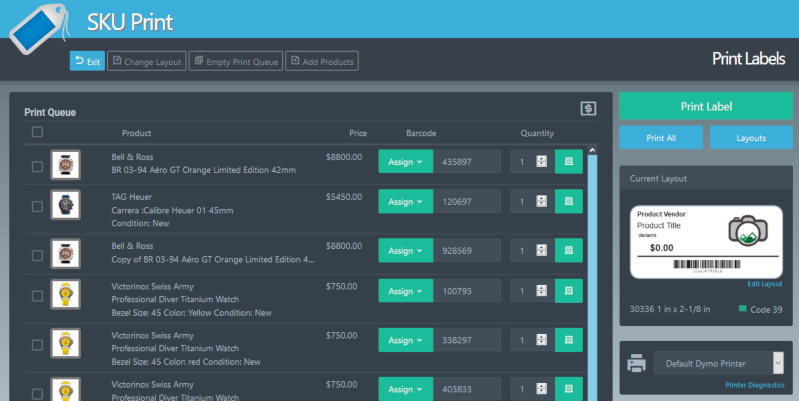
Task: Open the Layouts button
Action: 751,138
